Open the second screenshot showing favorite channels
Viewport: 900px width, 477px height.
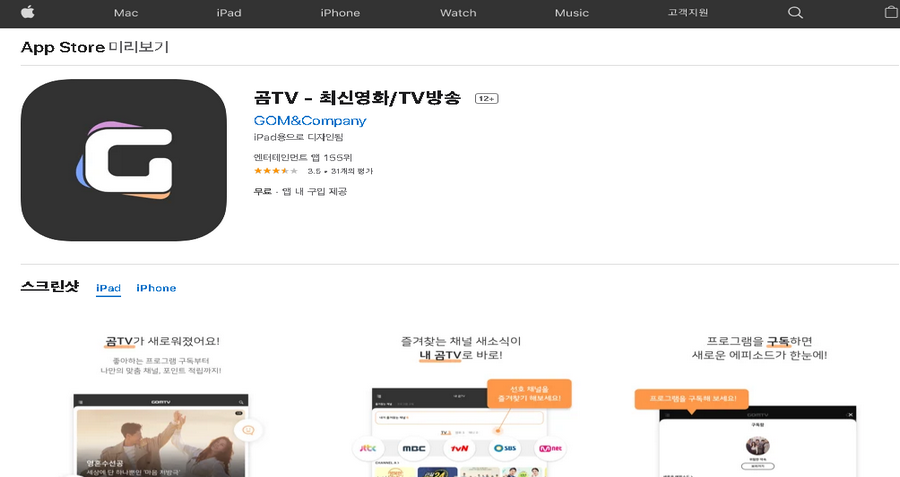click(x=459, y=432)
